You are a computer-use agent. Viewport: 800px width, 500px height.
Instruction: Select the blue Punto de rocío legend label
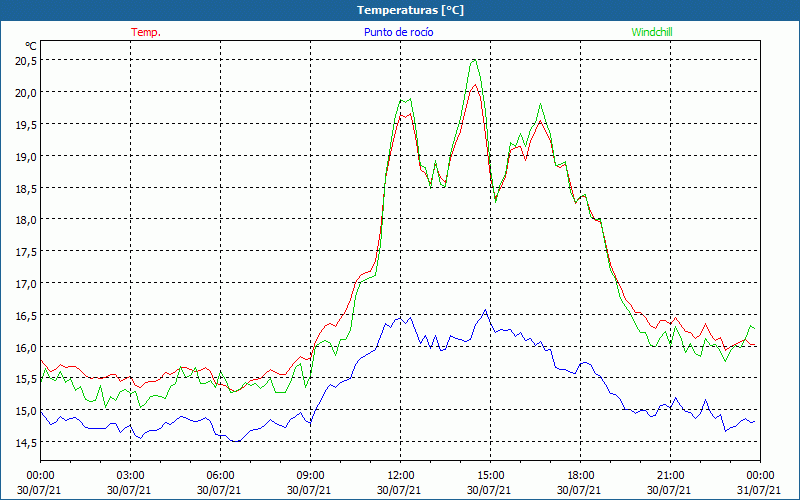tap(398, 32)
